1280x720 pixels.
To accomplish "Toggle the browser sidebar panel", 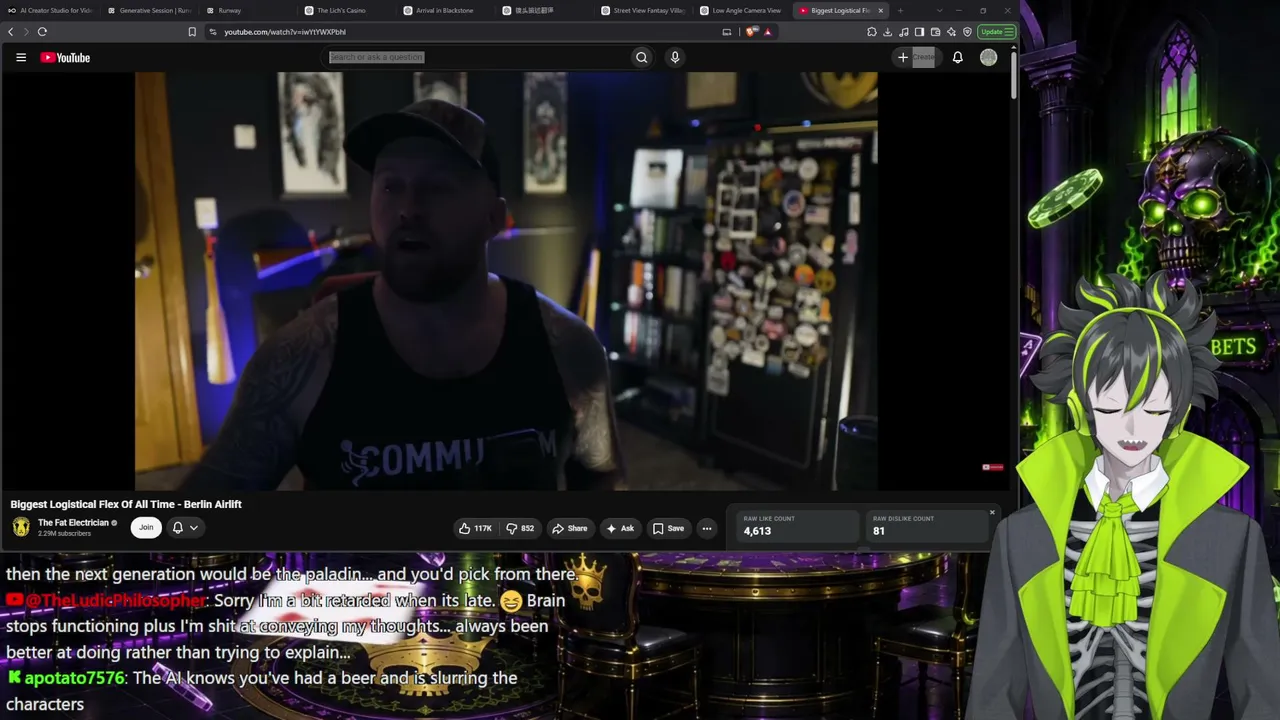I will coord(919,31).
